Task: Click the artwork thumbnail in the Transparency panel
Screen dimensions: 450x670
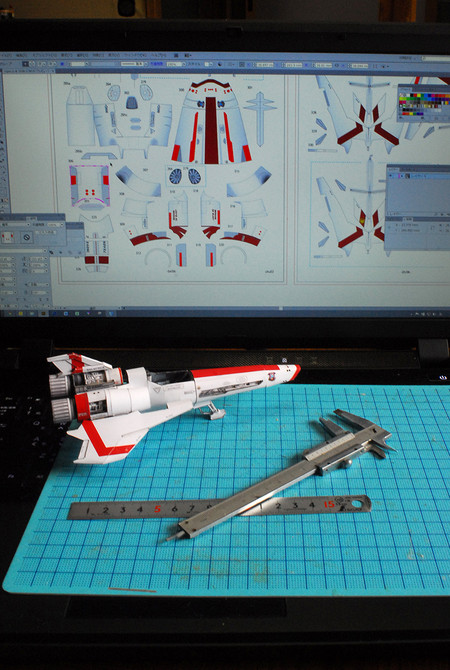Action: click(8, 237)
